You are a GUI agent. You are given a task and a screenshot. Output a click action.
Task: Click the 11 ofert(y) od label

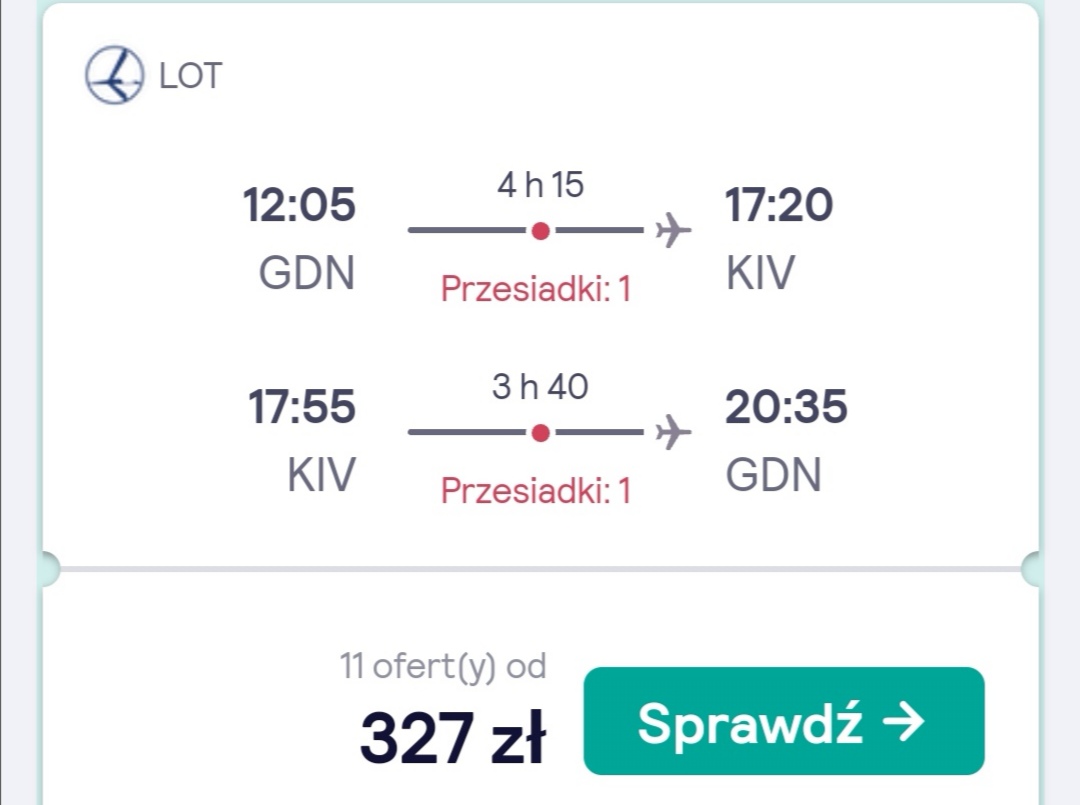pyautogui.click(x=443, y=667)
